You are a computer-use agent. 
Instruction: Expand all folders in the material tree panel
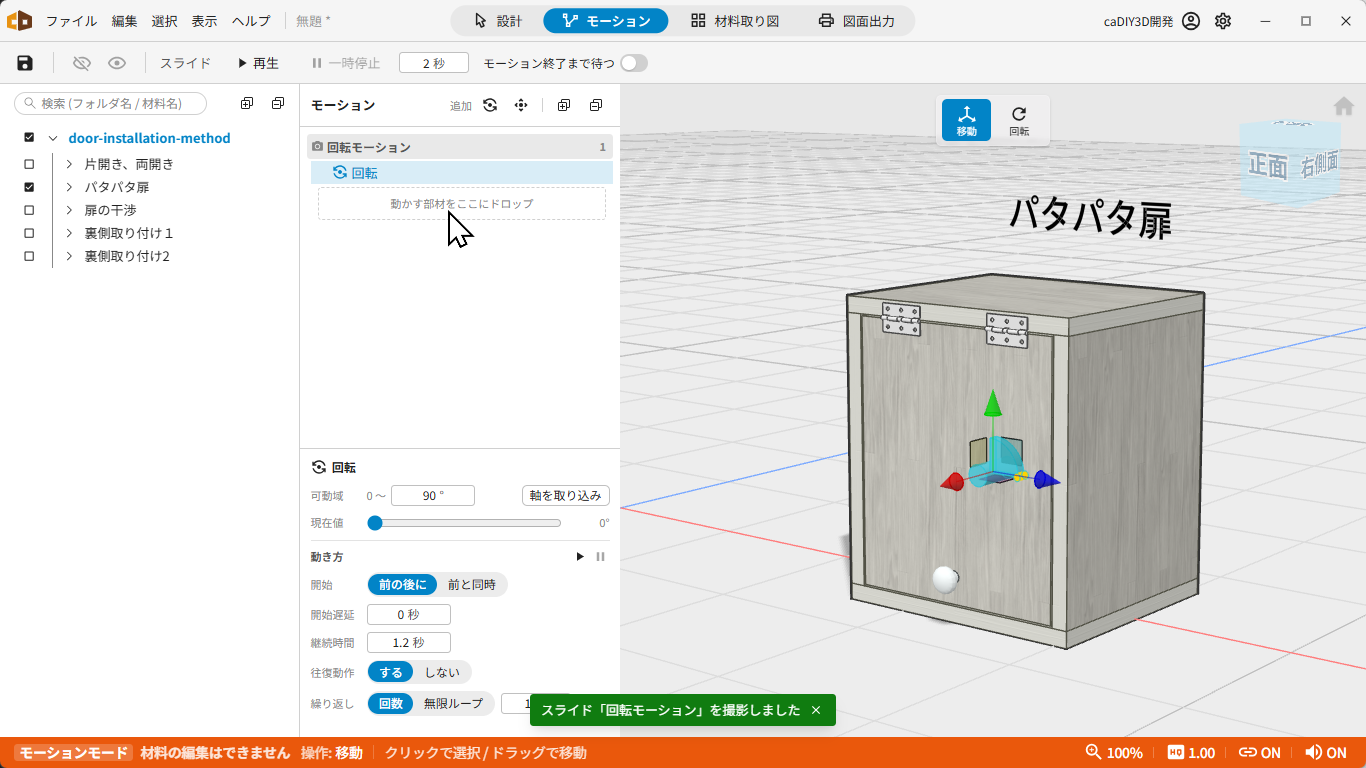247,104
